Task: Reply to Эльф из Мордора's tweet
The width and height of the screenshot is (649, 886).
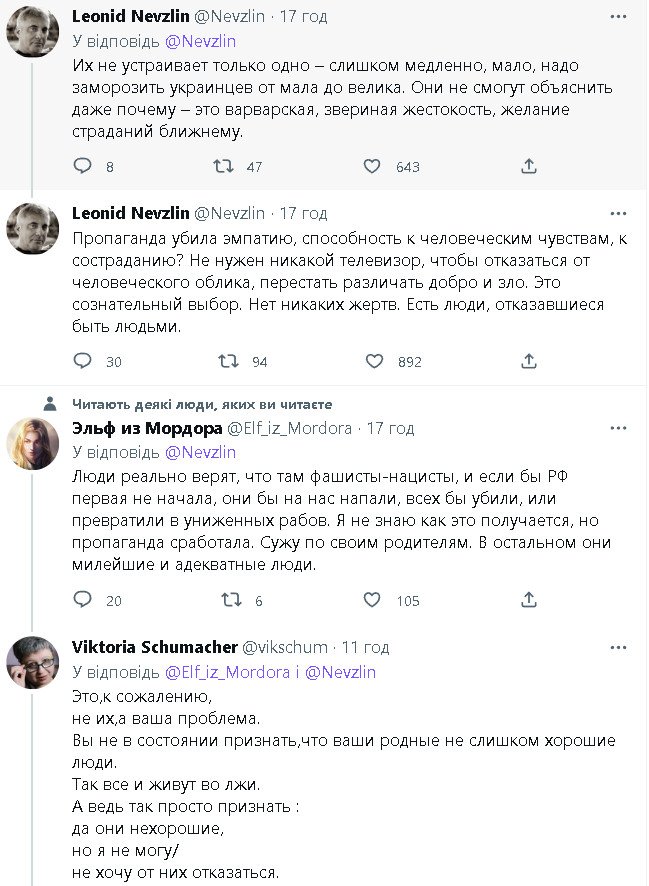Action: pyautogui.click(x=83, y=600)
